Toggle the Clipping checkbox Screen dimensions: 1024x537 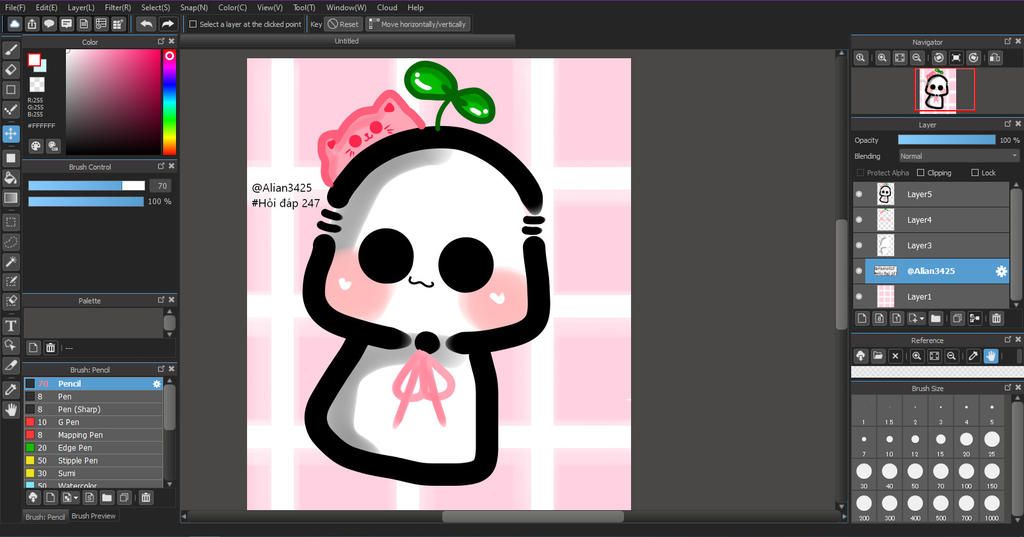point(921,172)
